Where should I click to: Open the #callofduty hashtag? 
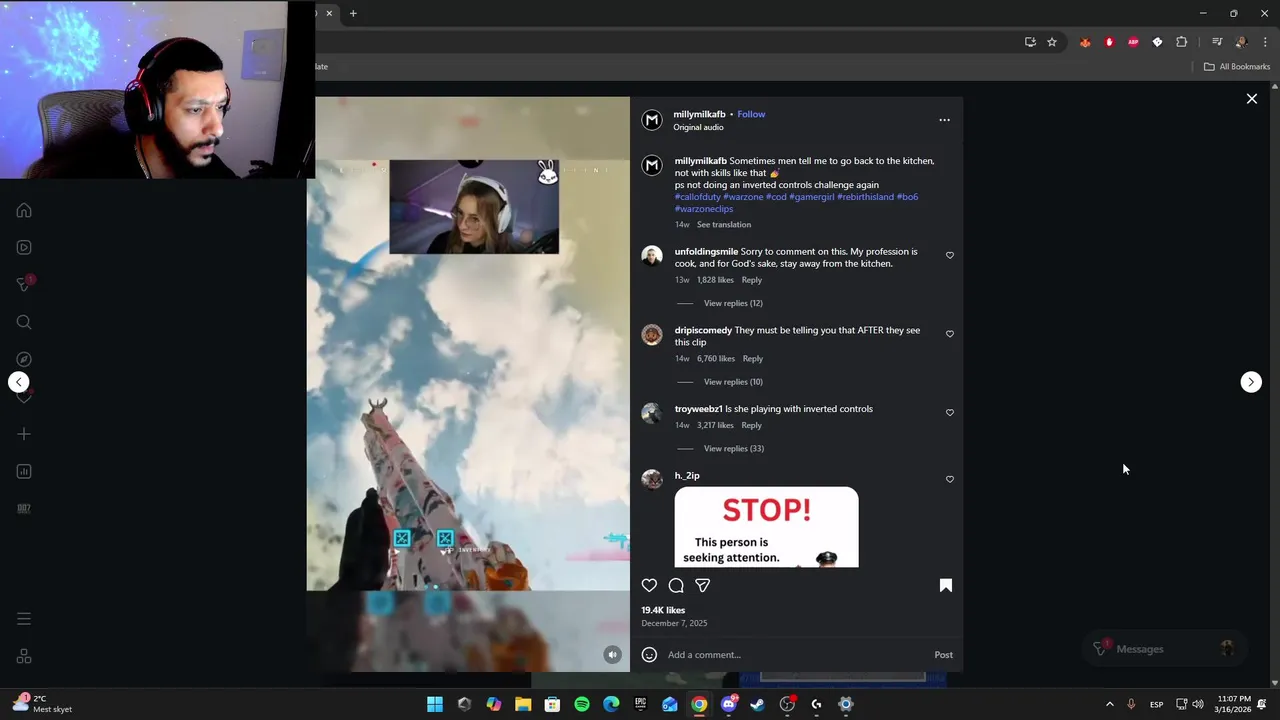698,197
